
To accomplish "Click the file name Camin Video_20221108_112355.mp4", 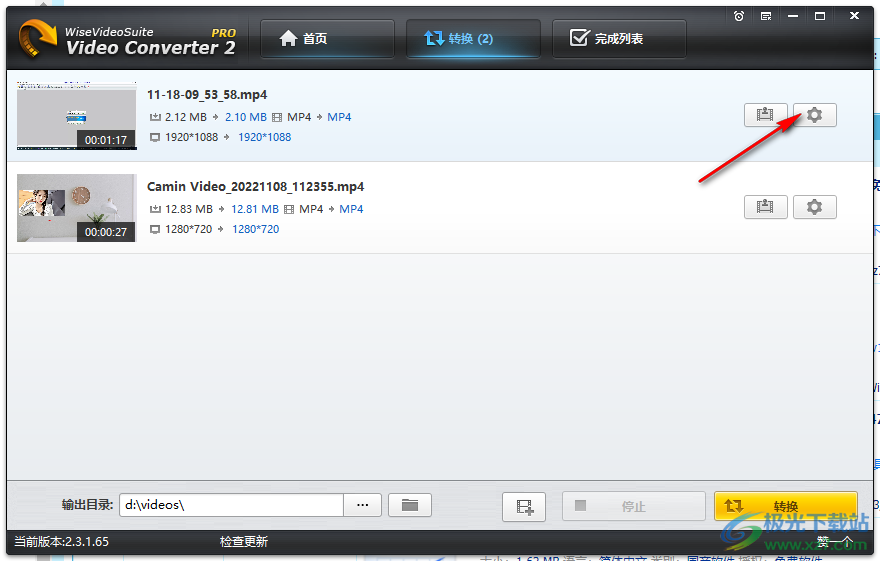I will (255, 187).
